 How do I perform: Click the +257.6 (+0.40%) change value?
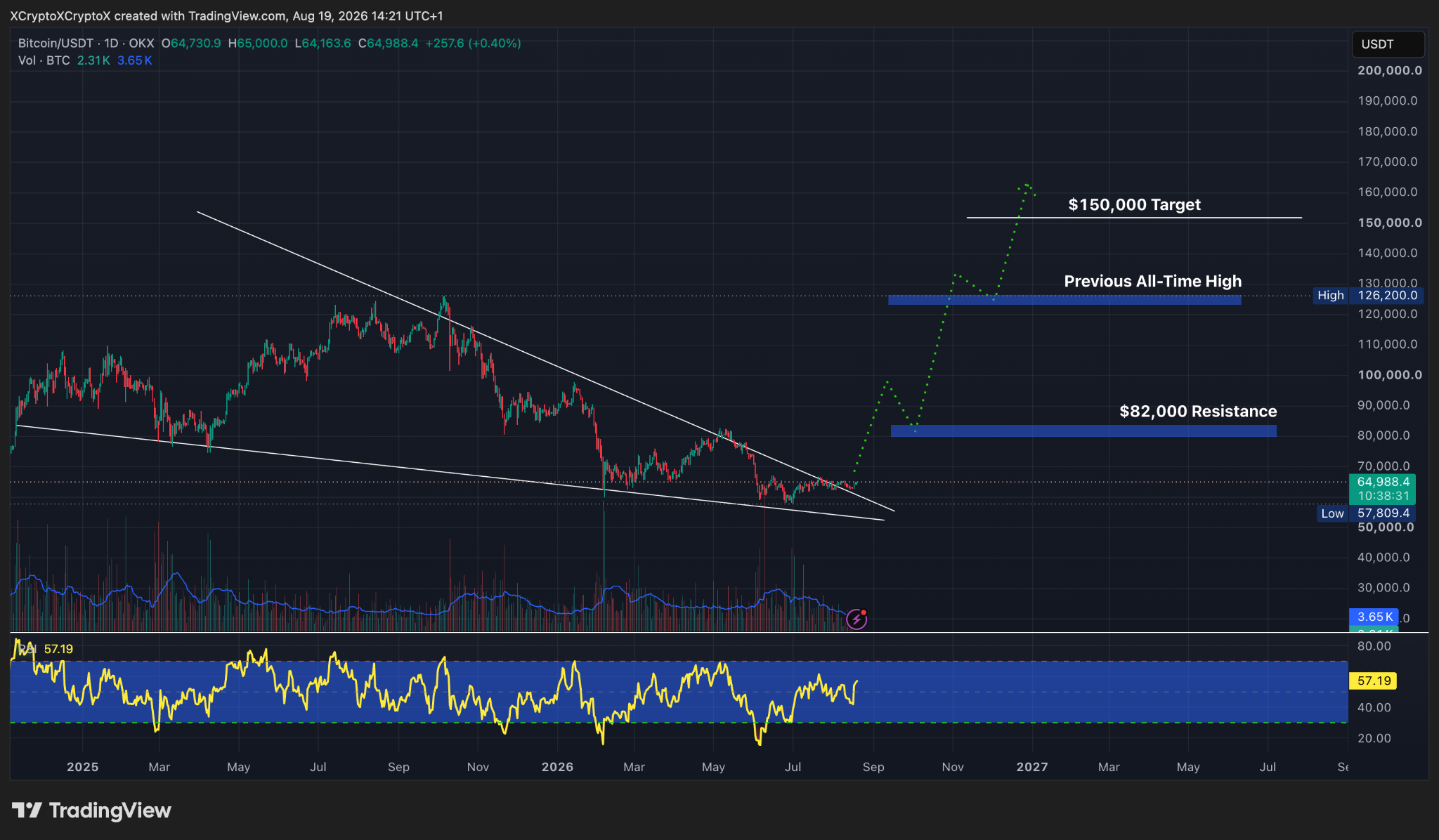tap(473, 44)
